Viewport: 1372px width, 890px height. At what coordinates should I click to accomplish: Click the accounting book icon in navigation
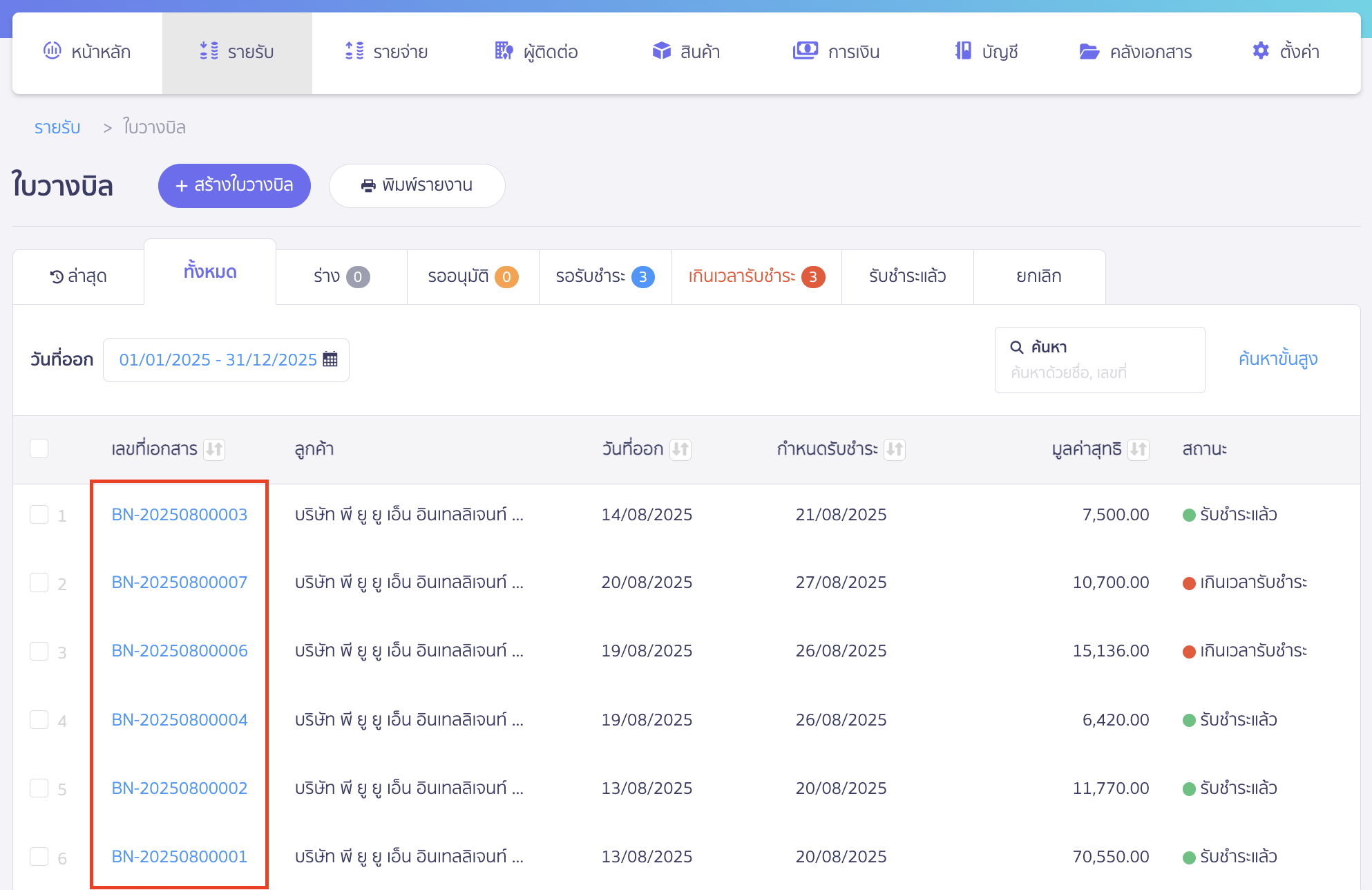pos(962,51)
